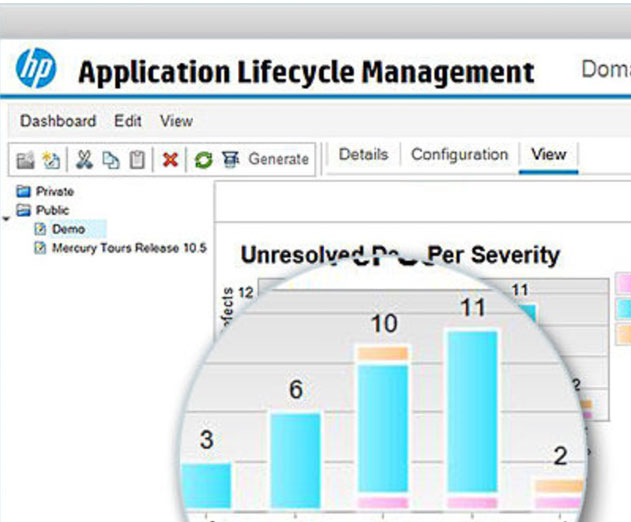Open the Edit menu
Image resolution: width=631 pixels, height=522 pixels.
pyautogui.click(x=128, y=121)
